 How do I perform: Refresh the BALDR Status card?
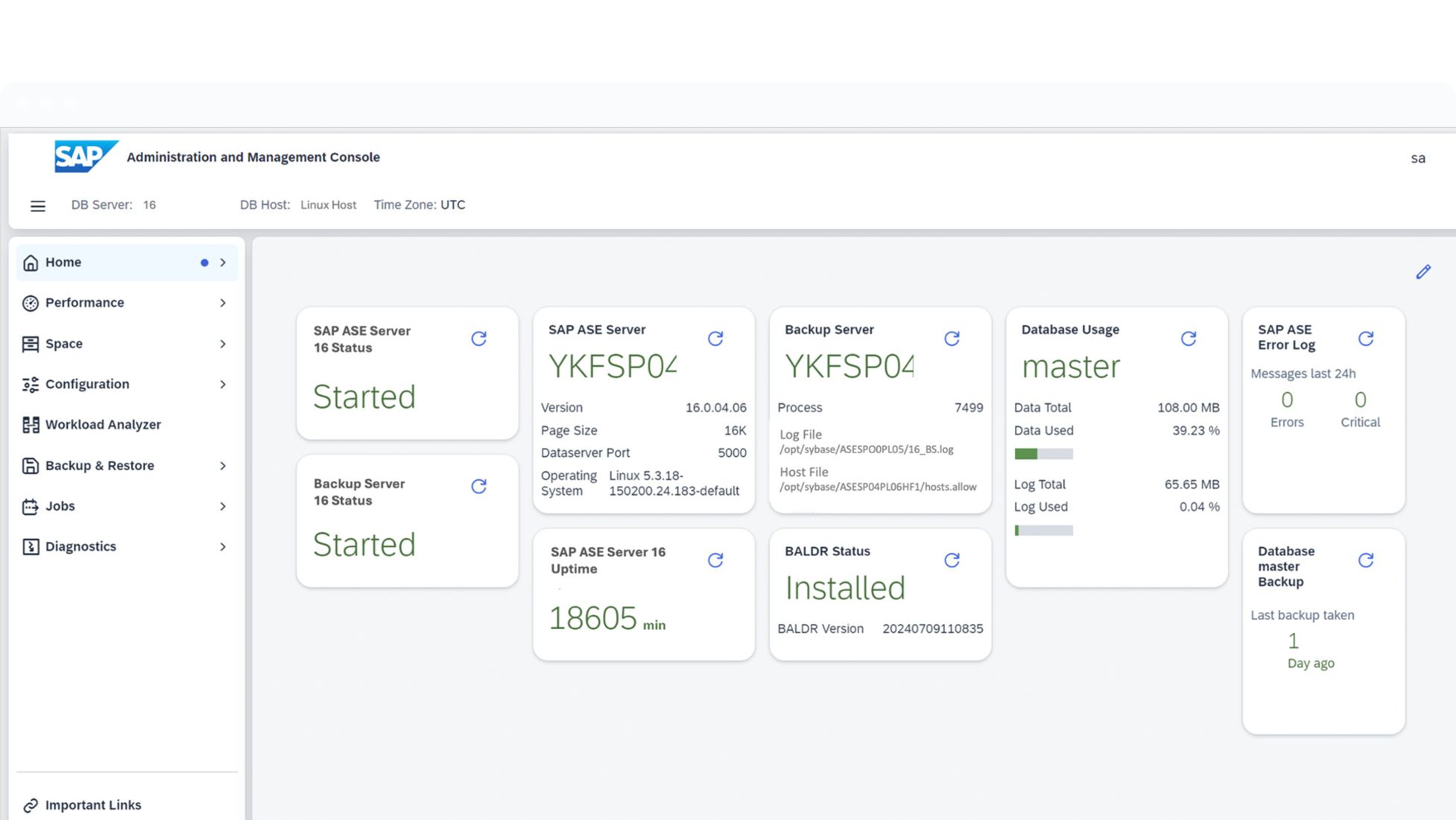click(x=952, y=561)
